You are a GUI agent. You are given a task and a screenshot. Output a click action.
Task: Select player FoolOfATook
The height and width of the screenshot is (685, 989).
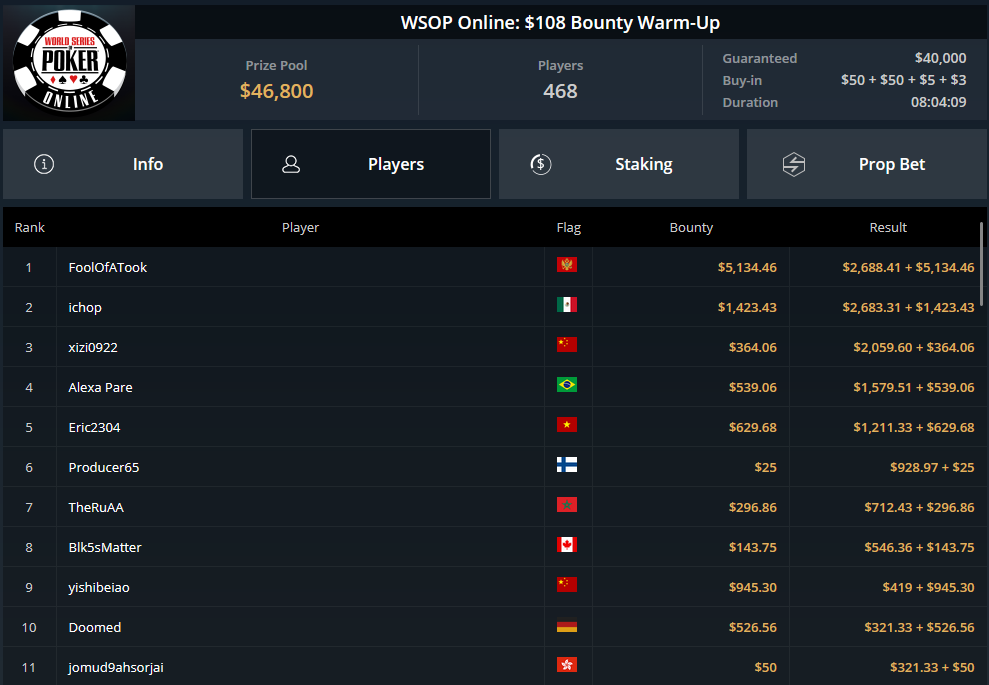tap(108, 267)
